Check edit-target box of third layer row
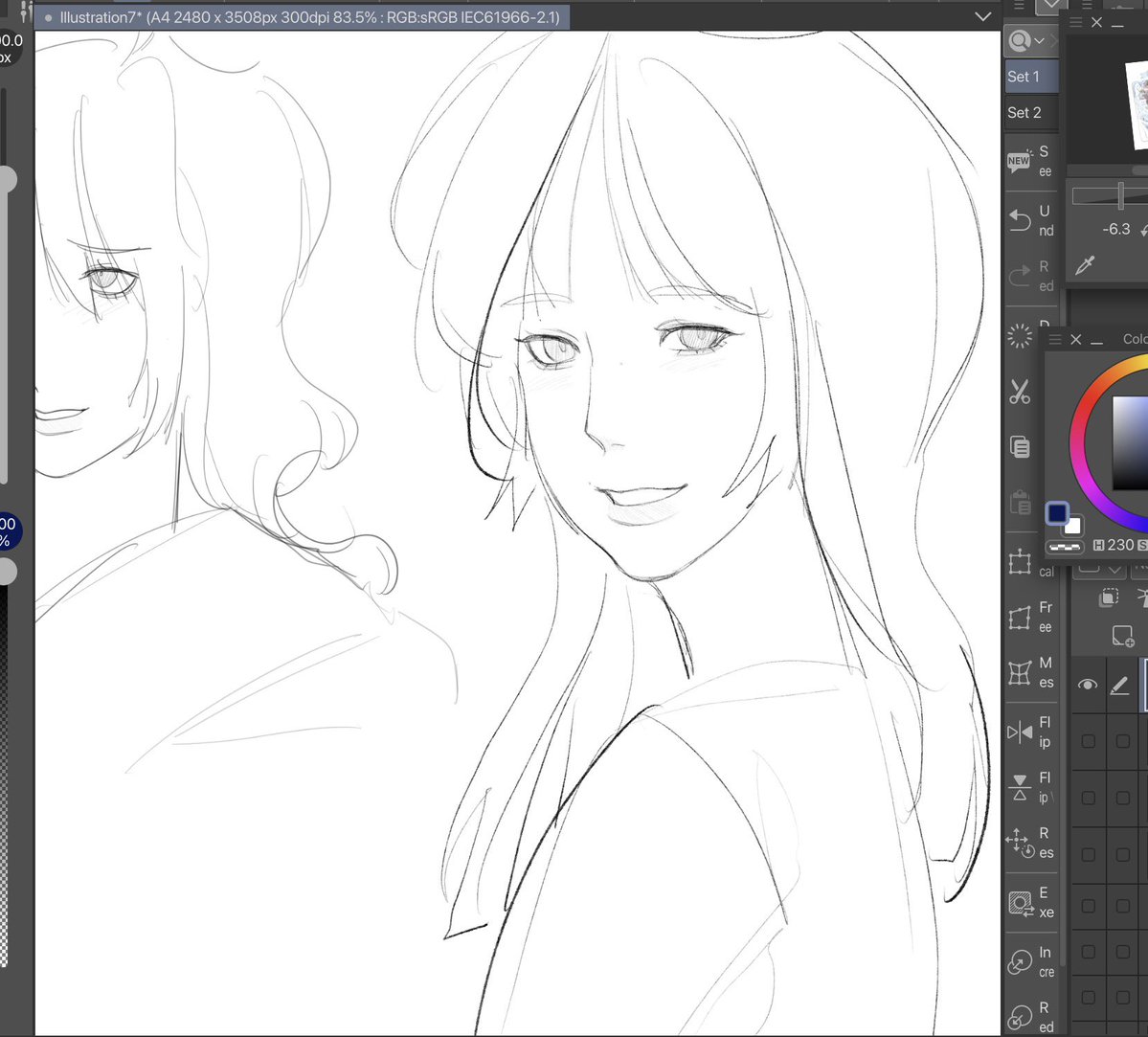1148x1037 pixels. point(1122,798)
